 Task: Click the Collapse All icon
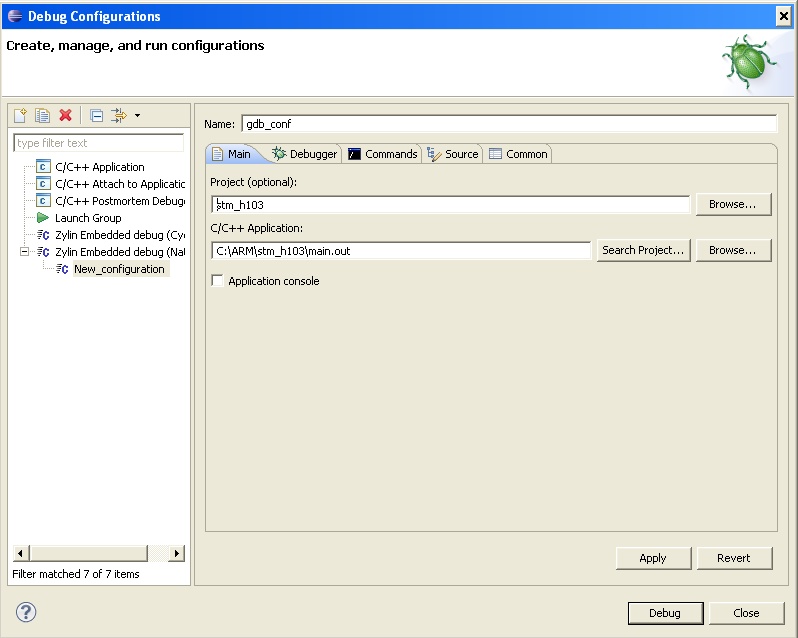point(96,116)
